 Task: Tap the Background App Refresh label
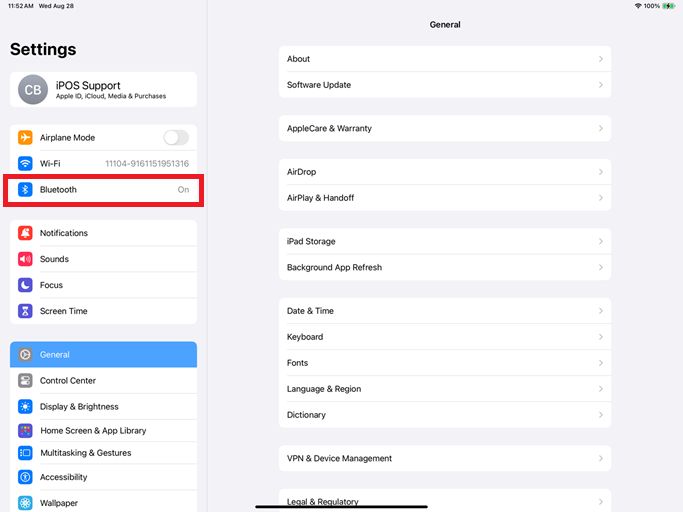[334, 267]
